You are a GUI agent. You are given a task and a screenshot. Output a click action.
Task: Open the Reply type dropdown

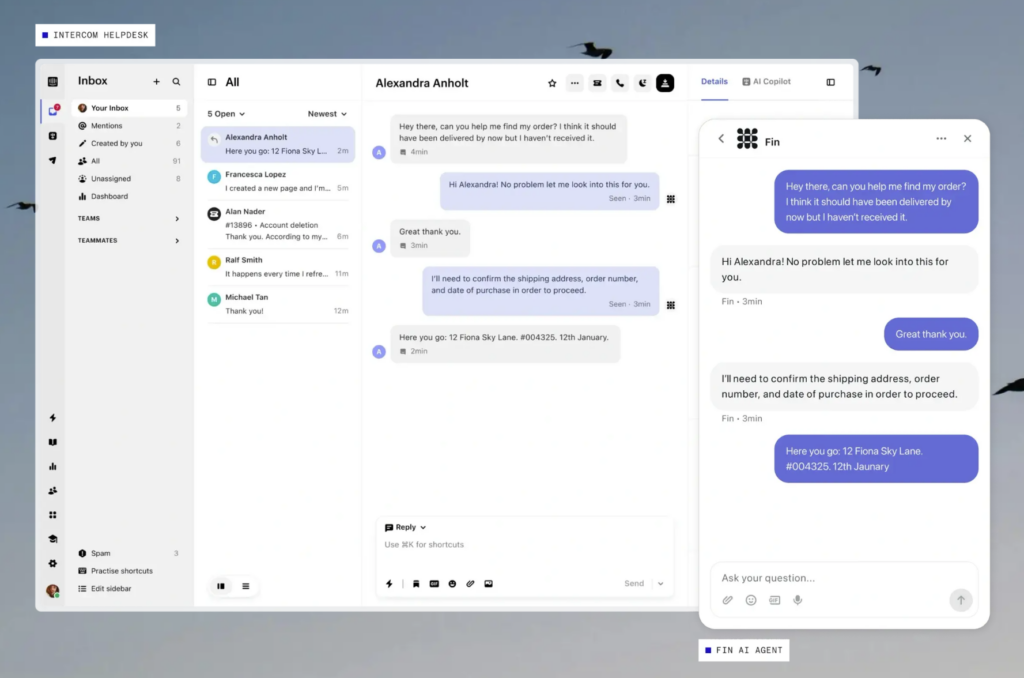pyautogui.click(x=406, y=527)
